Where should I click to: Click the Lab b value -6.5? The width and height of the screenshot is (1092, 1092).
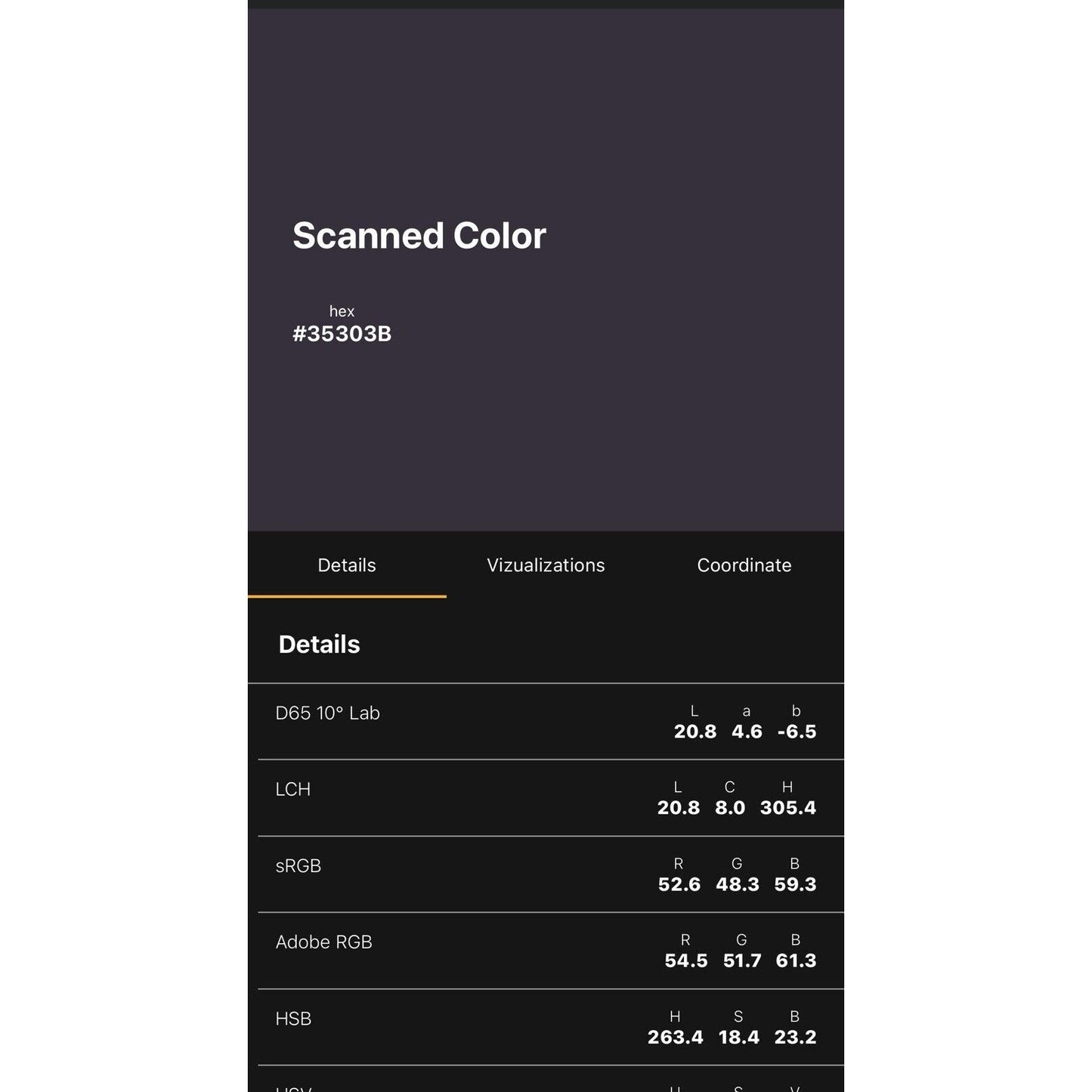pyautogui.click(x=797, y=732)
